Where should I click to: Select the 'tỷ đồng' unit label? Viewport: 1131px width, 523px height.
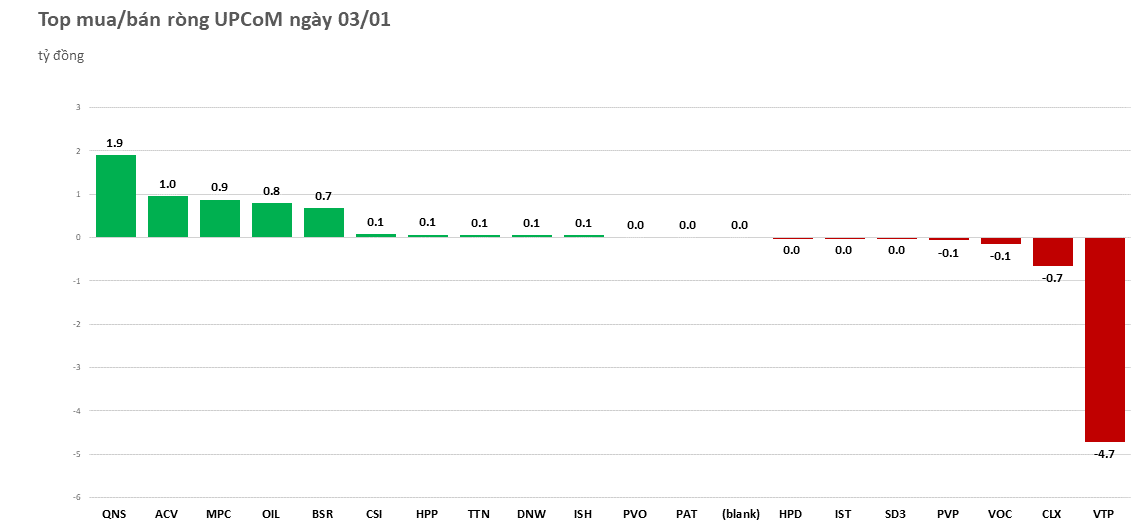point(61,55)
